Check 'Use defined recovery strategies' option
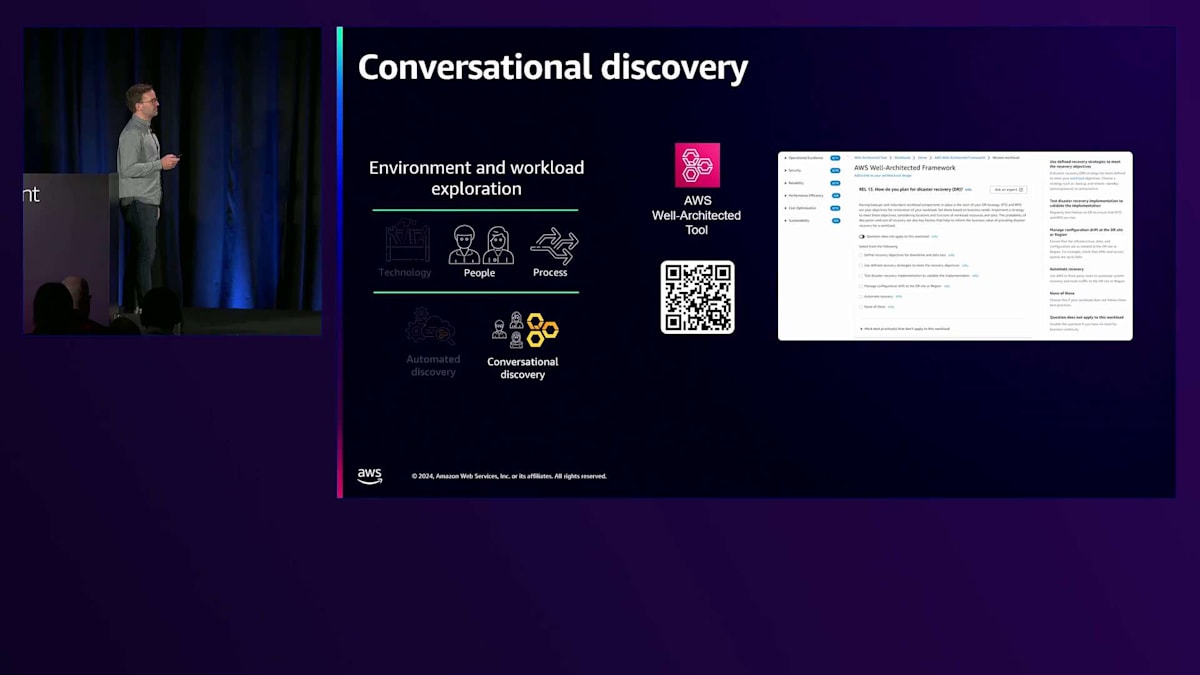This screenshot has height=675, width=1200. (861, 265)
